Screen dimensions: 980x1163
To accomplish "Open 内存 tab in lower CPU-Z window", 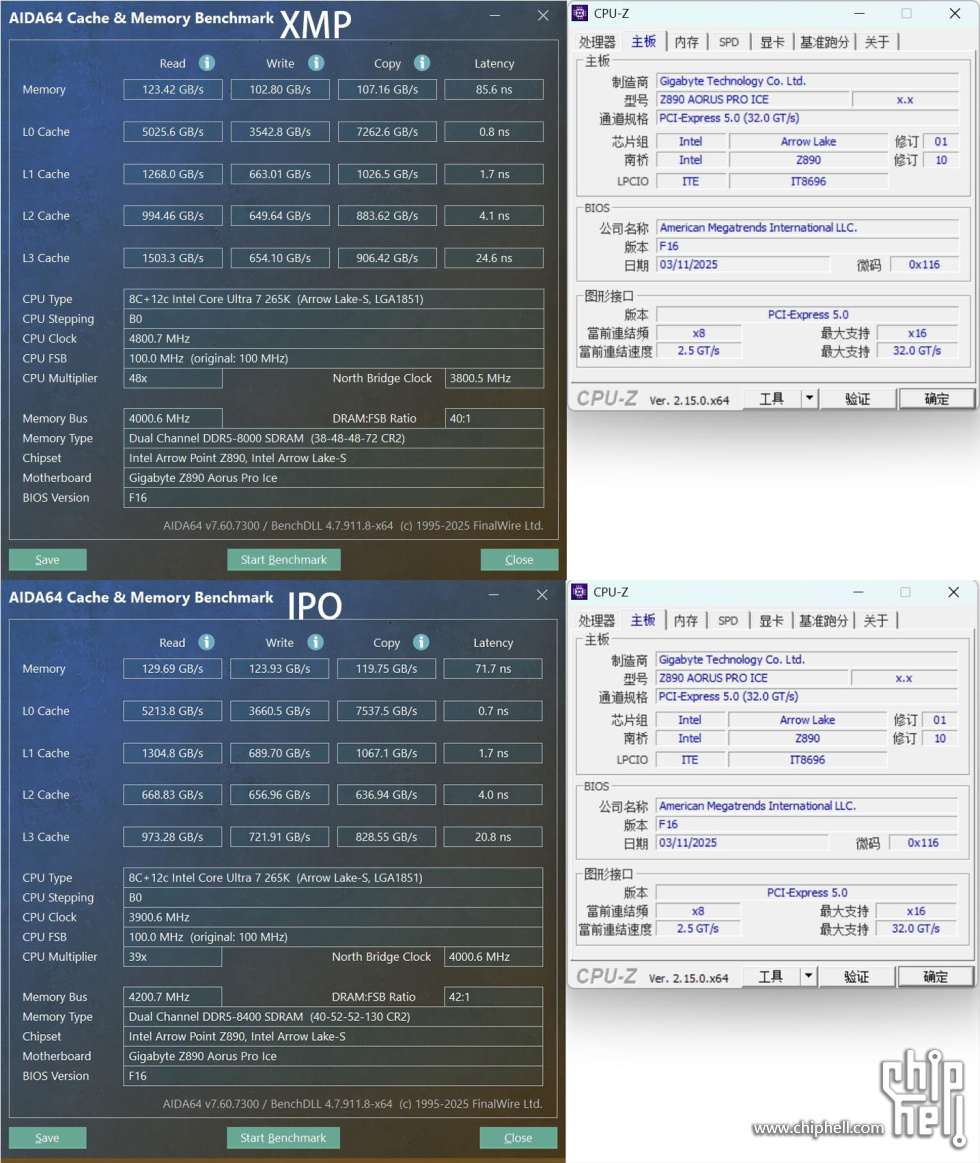I will point(686,621).
